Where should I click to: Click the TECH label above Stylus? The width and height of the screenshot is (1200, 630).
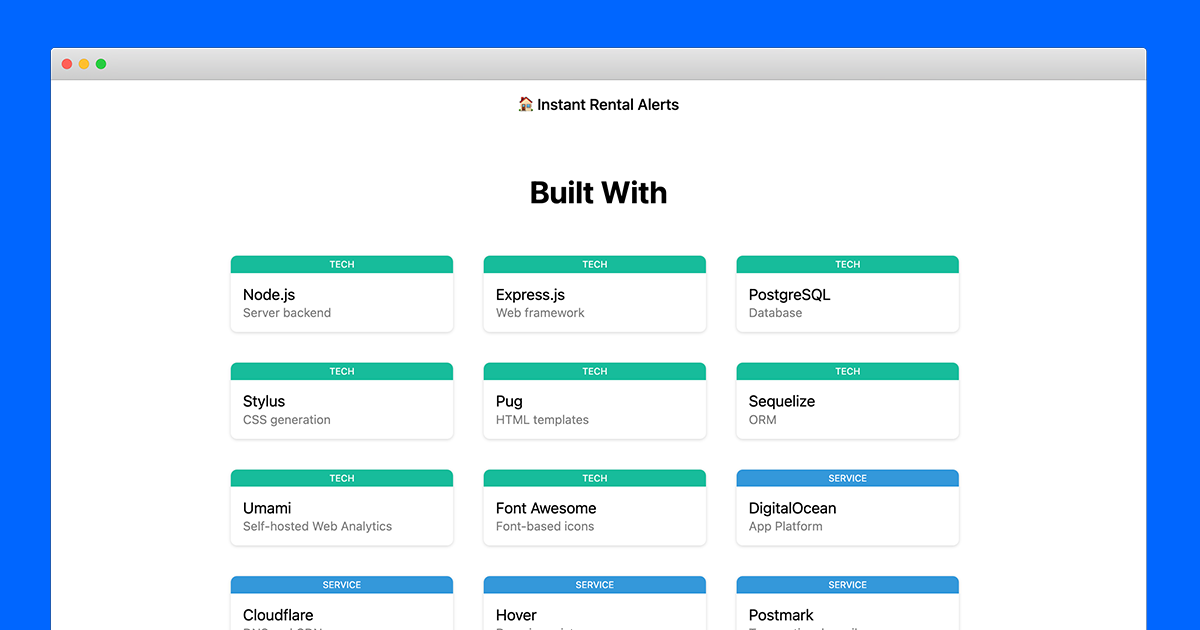[342, 372]
